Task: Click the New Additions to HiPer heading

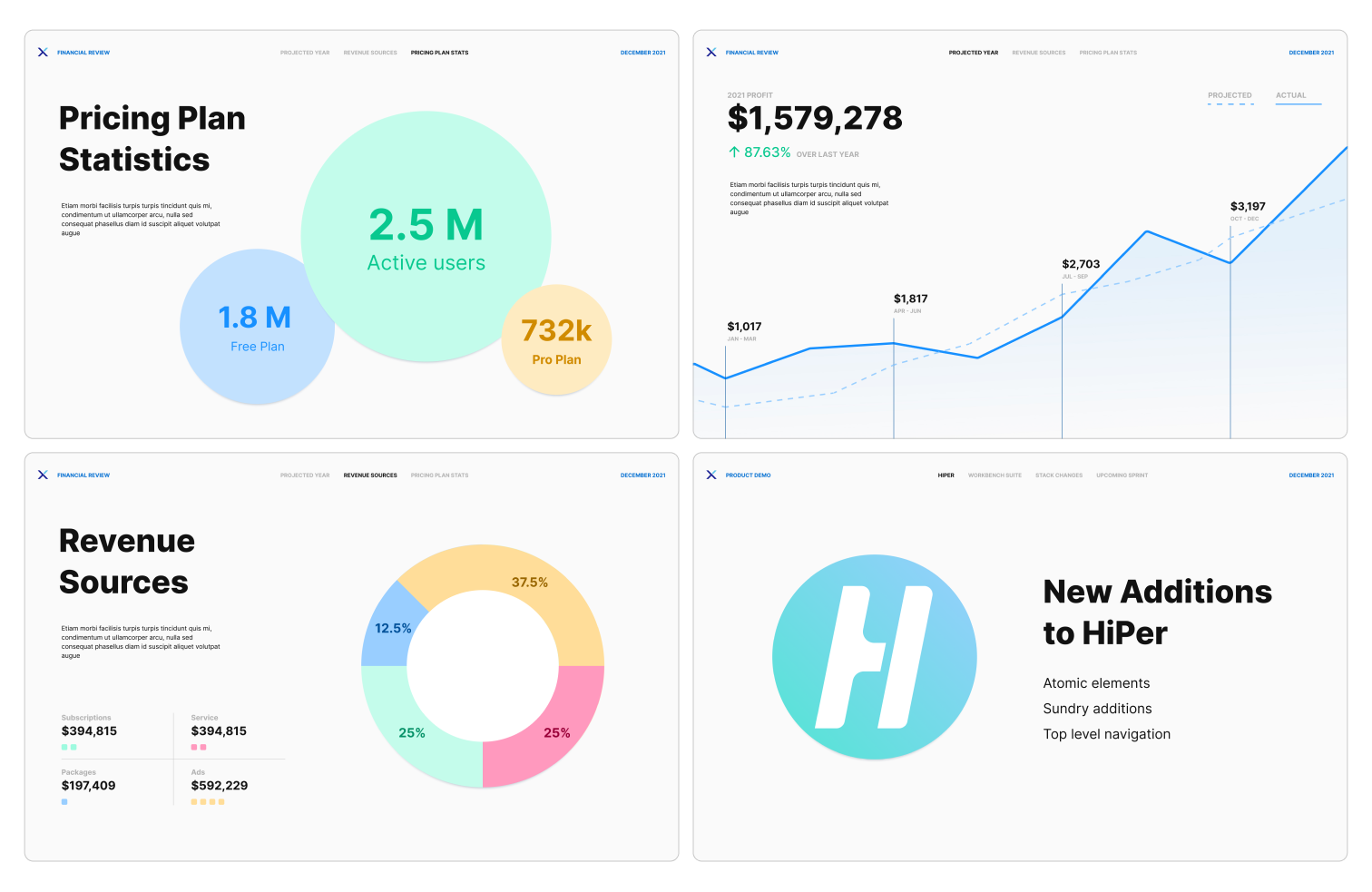Action: [1157, 613]
